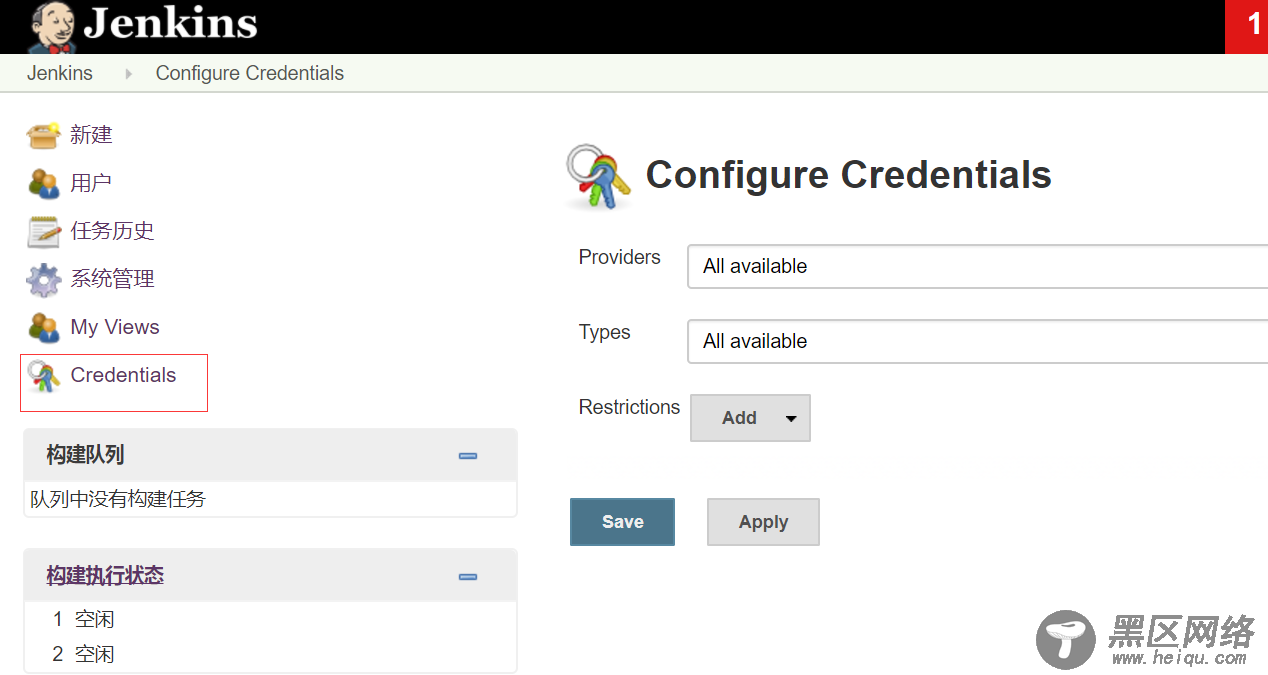Open the Types dropdown
This screenshot has width=1268, height=675.
tap(977, 341)
